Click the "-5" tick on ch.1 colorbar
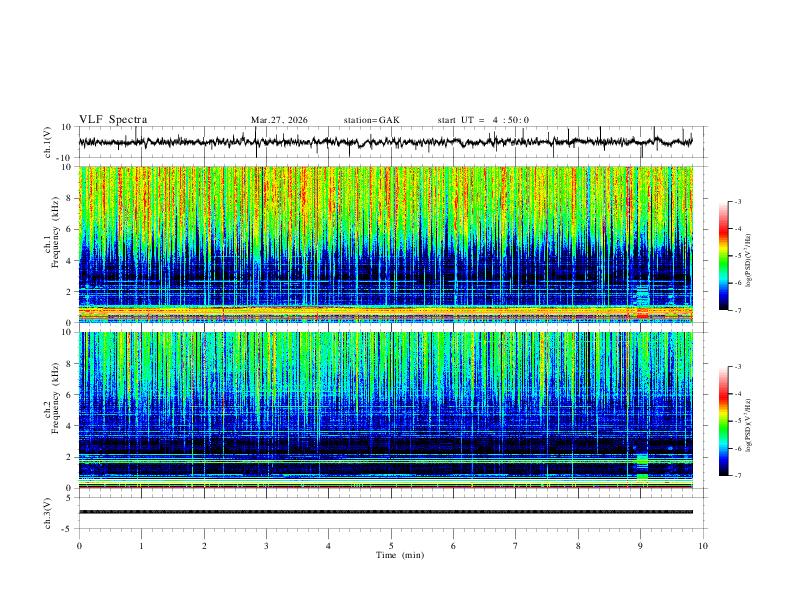The width and height of the screenshot is (792, 612). click(x=737, y=256)
